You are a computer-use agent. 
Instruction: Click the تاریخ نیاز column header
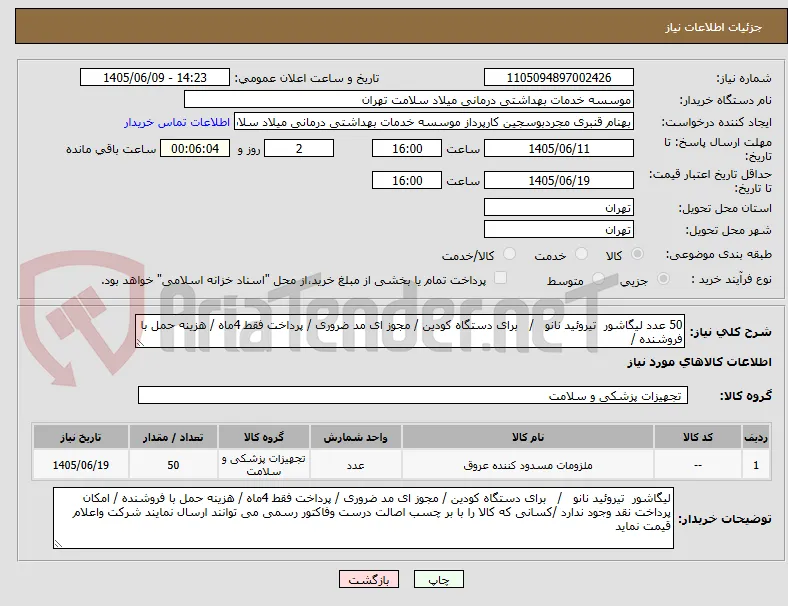[x=81, y=437]
